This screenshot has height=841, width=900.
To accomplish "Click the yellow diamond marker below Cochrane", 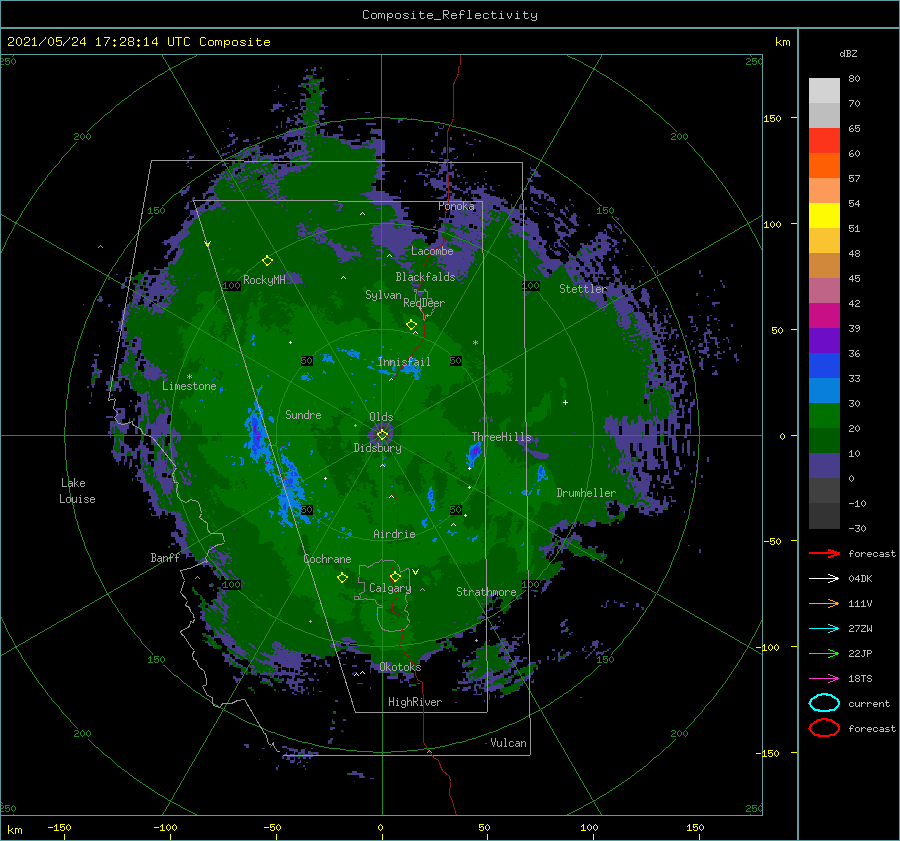I will (x=342, y=578).
